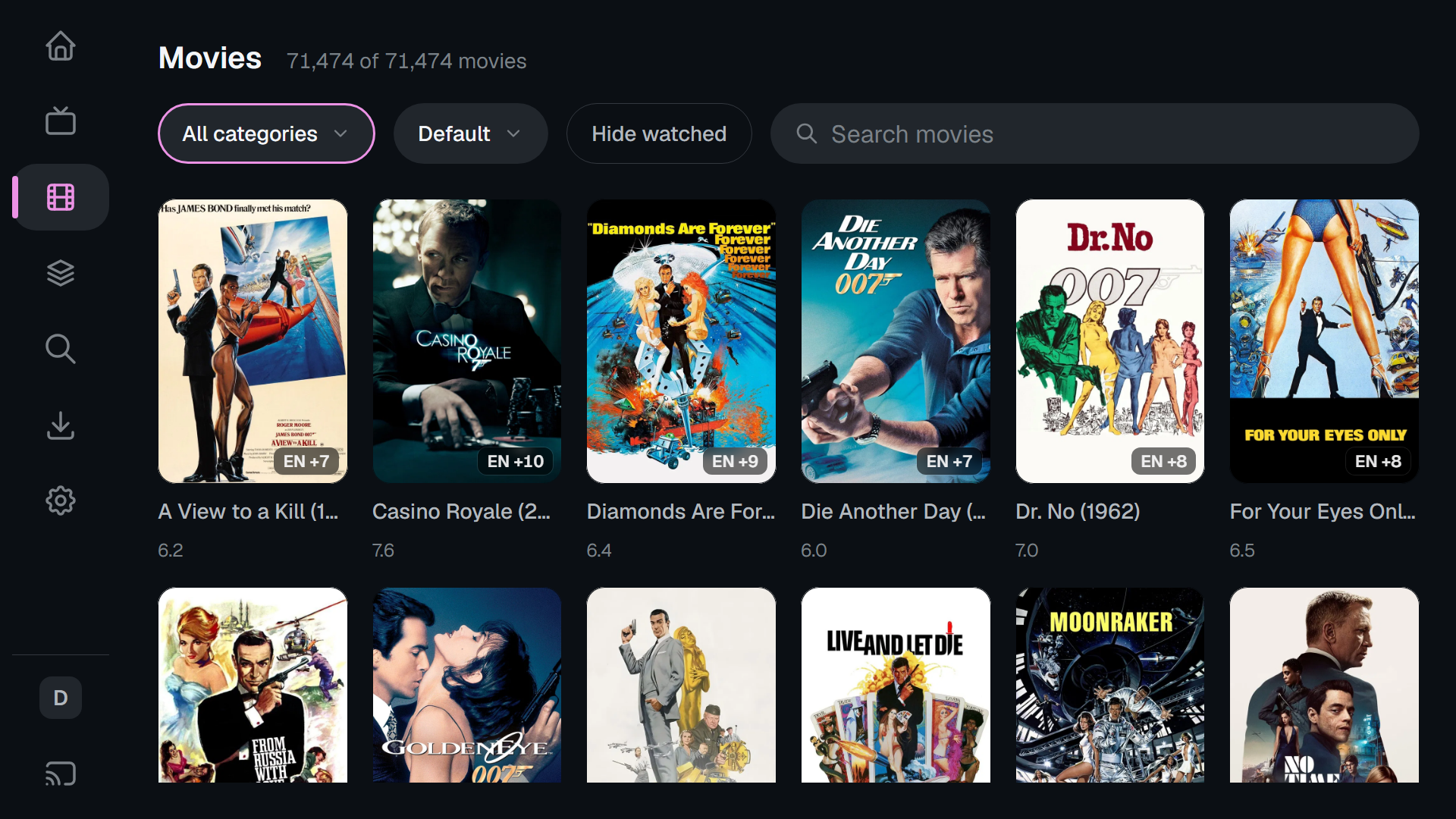This screenshot has width=1456, height=819.
Task: Open Diamonds Are Forever poster
Action: coord(682,341)
